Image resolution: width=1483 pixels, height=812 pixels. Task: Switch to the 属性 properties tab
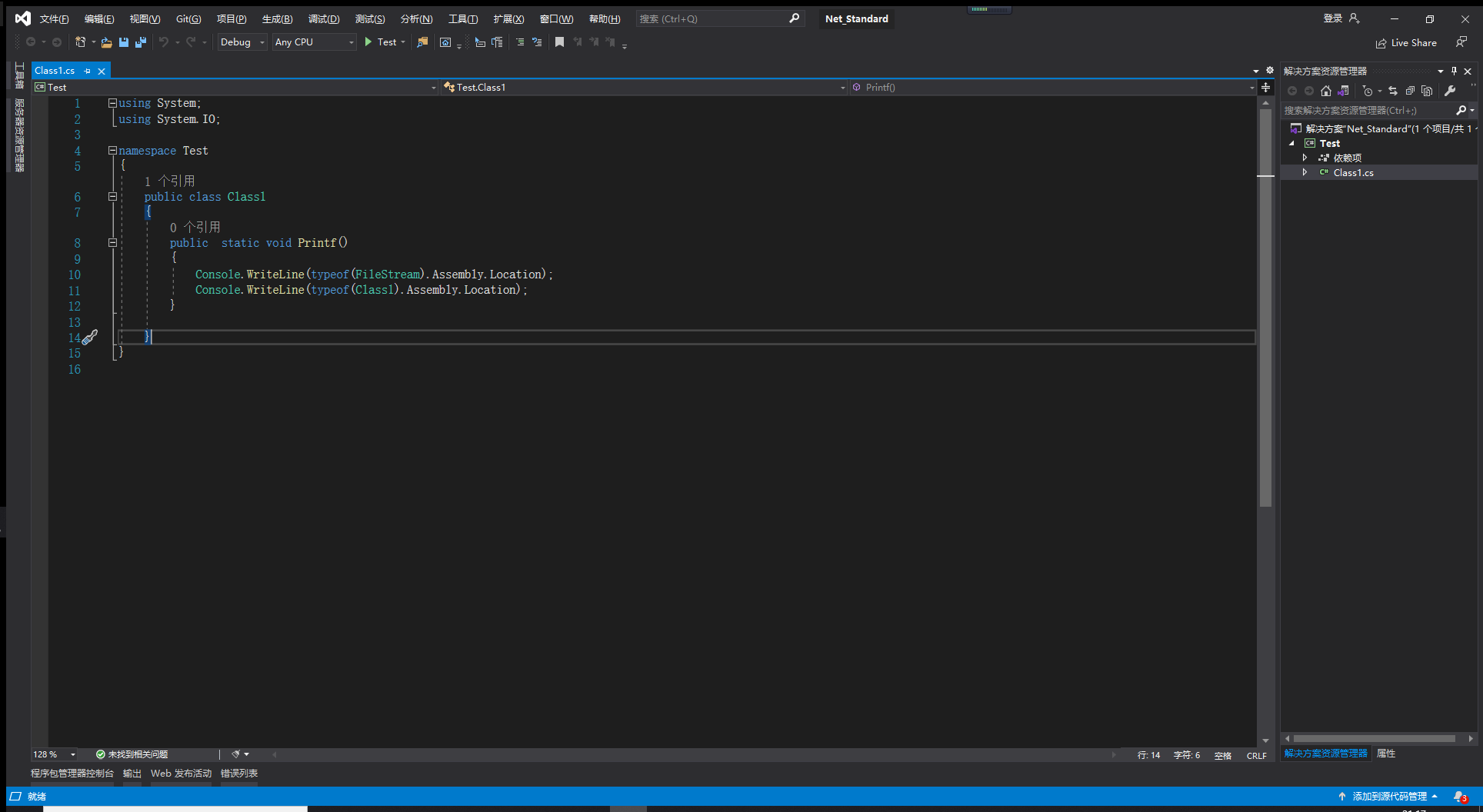pyautogui.click(x=1386, y=754)
